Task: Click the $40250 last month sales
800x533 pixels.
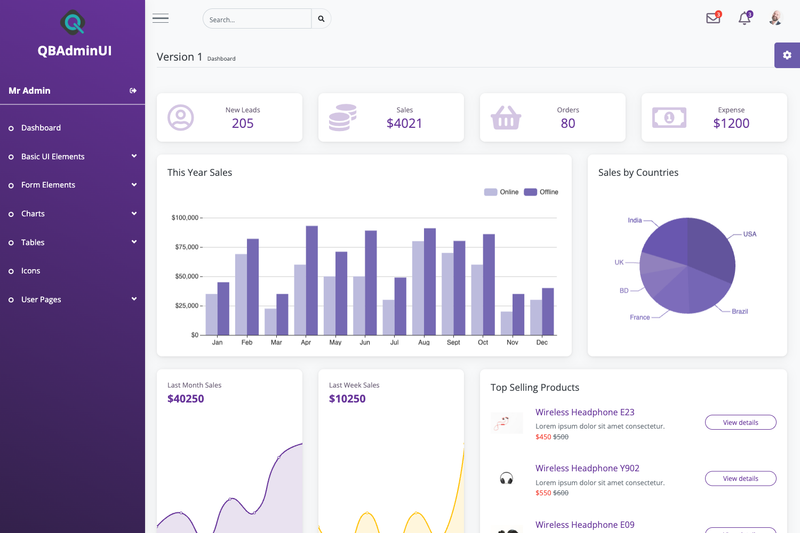Action: (186, 399)
